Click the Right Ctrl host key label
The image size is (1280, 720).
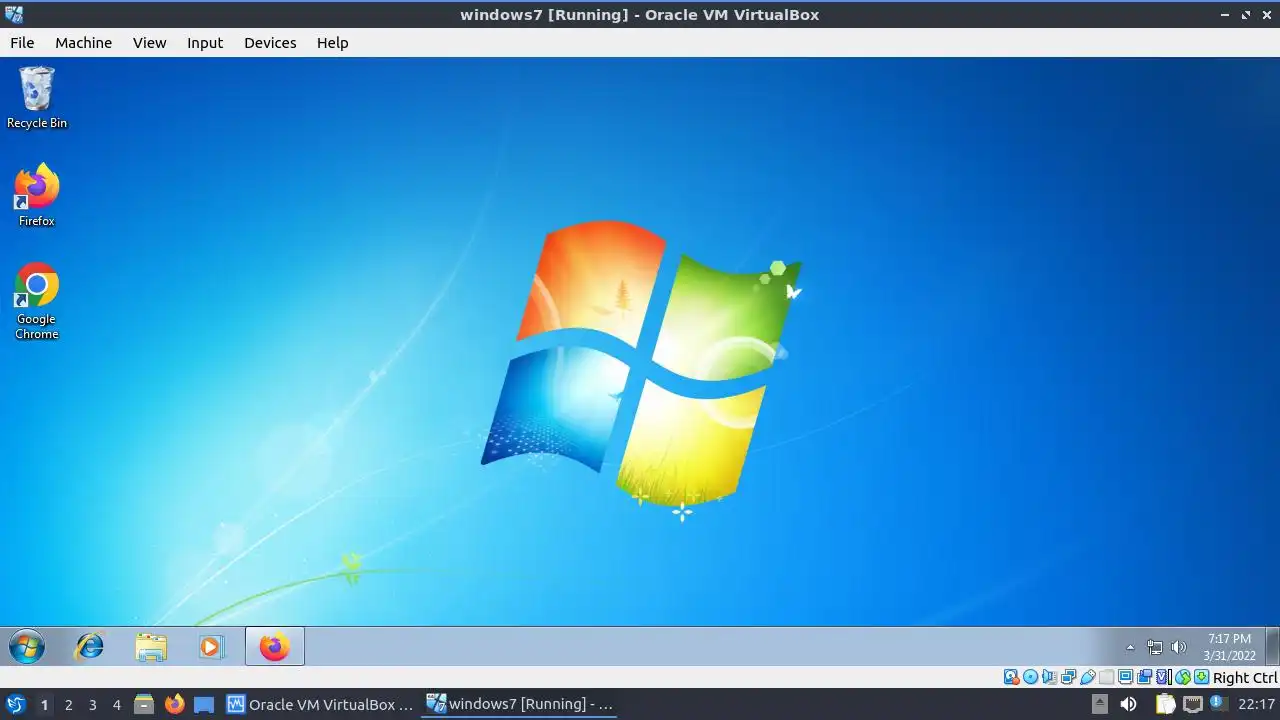1245,677
